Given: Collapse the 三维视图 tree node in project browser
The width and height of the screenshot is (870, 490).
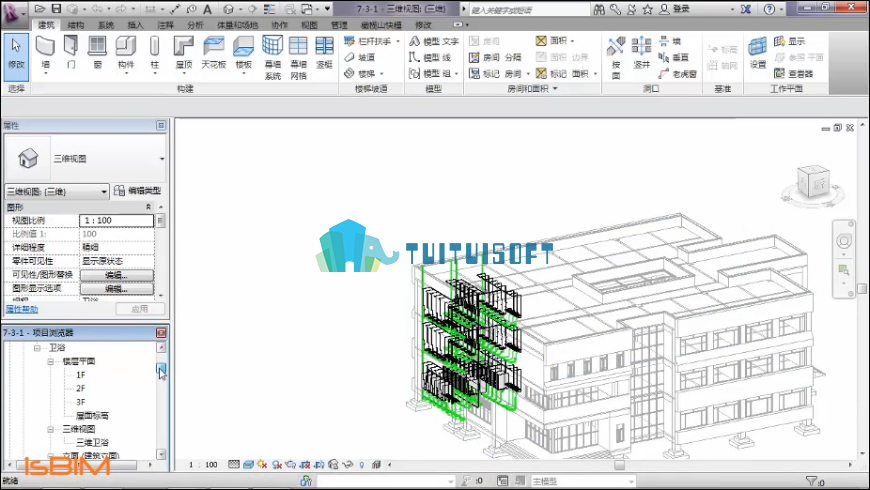Looking at the screenshot, I should pos(50,430).
